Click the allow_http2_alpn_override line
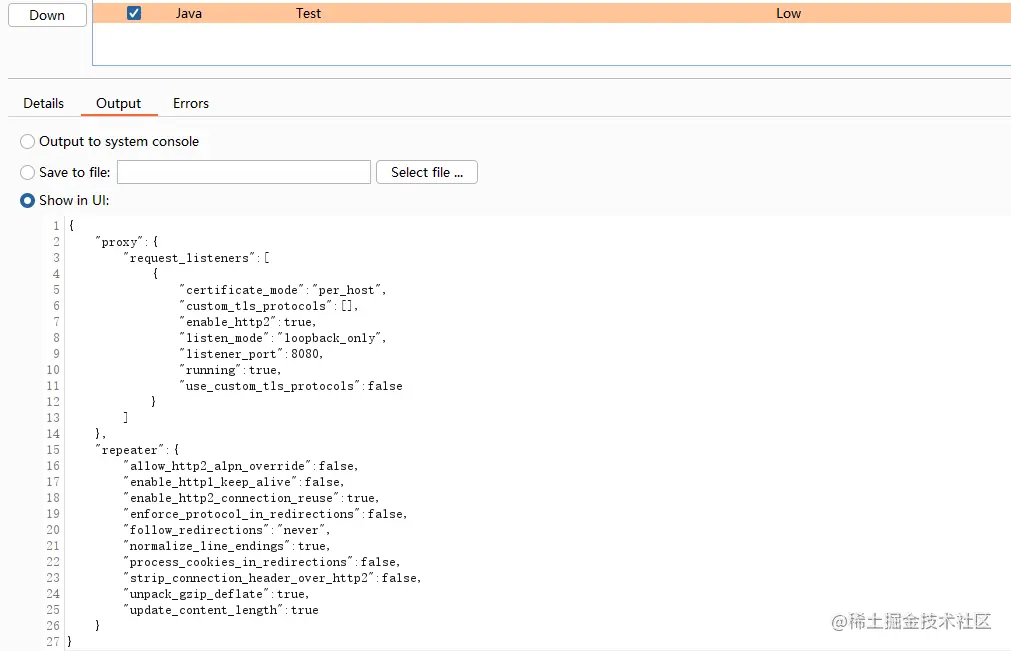 click(241, 466)
